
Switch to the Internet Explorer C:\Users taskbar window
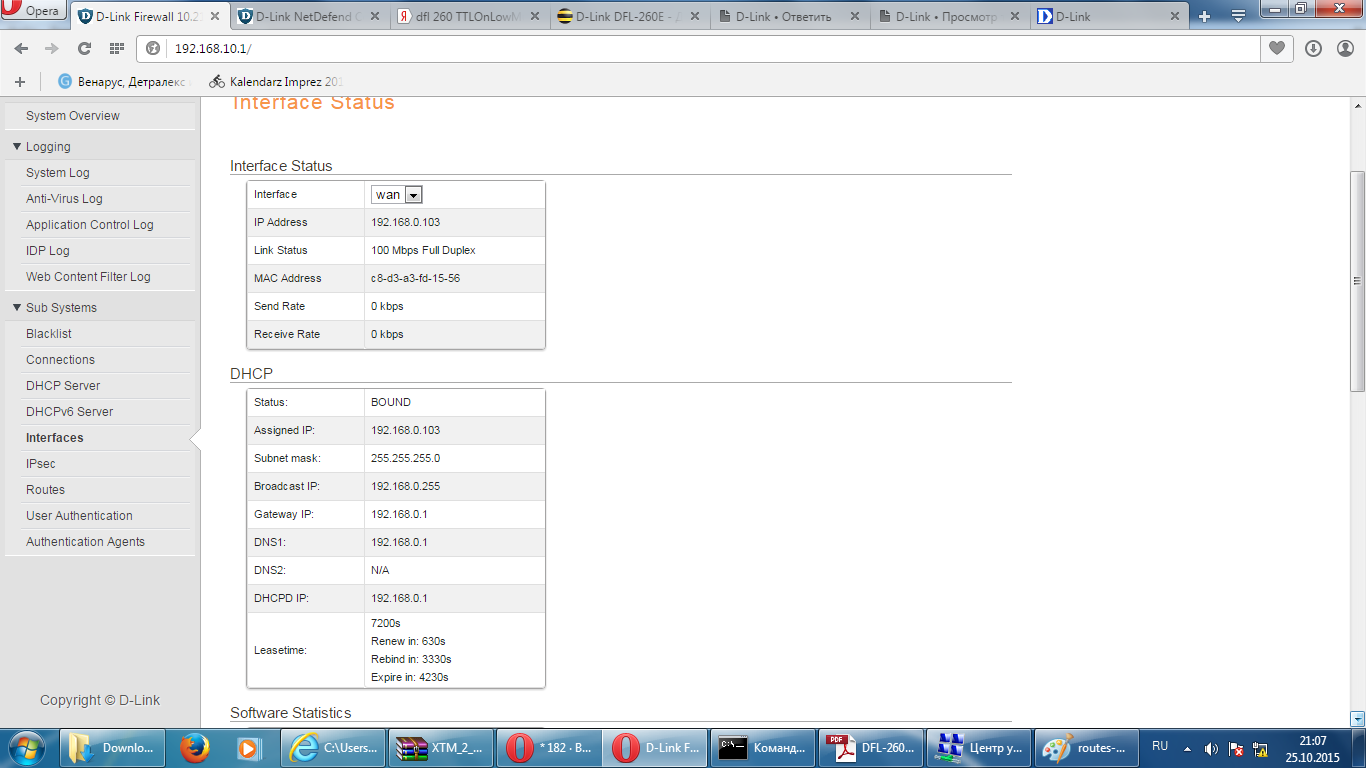[x=332, y=748]
